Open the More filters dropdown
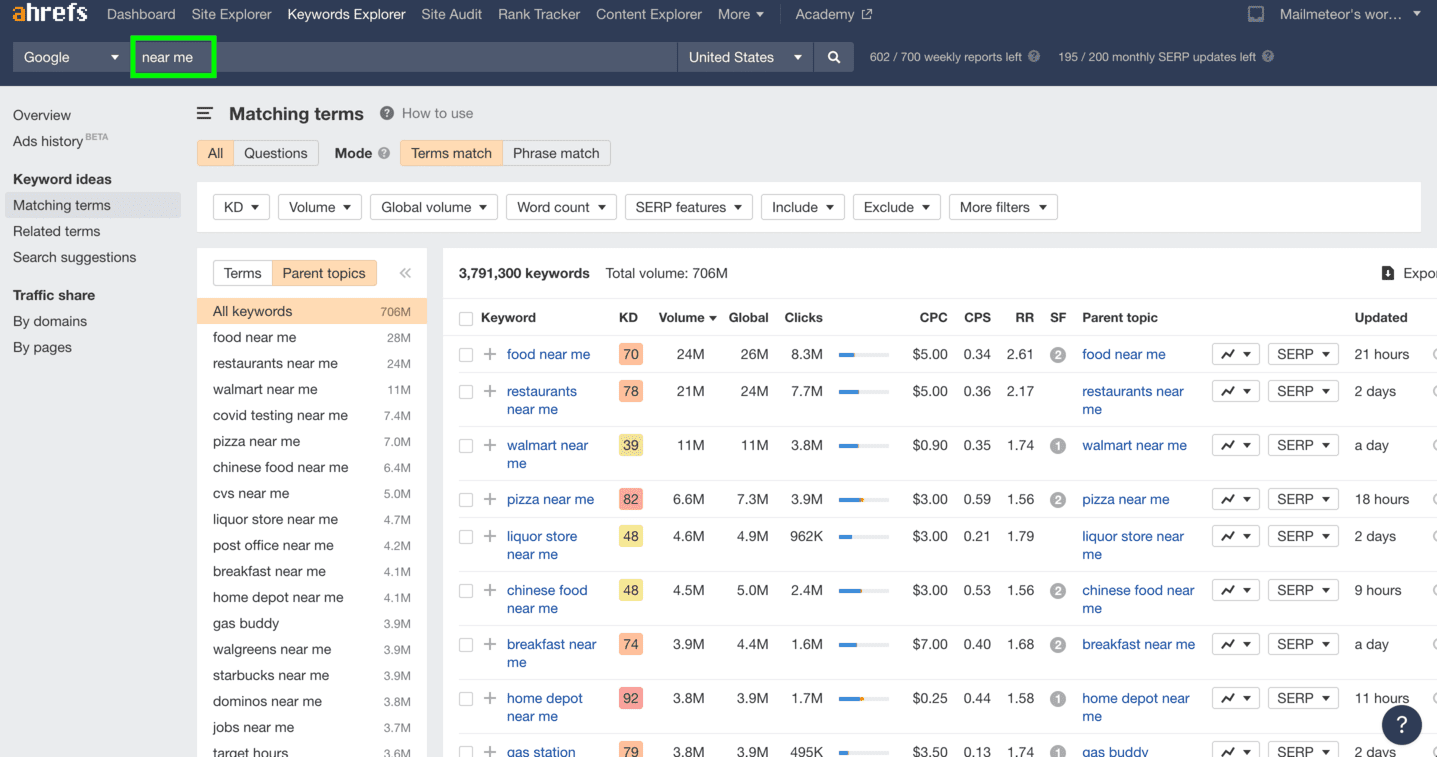Image resolution: width=1437 pixels, height=757 pixels. click(x=1003, y=207)
